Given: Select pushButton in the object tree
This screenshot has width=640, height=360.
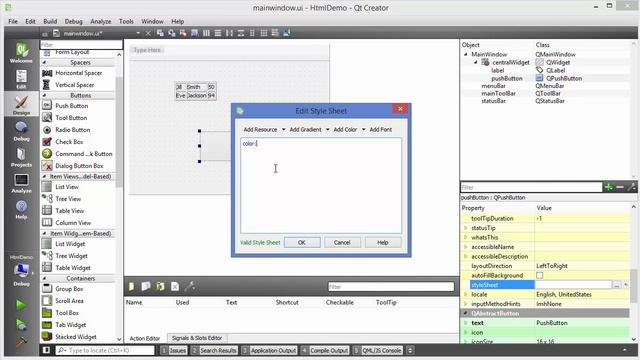Looking at the screenshot, I should (507, 78).
